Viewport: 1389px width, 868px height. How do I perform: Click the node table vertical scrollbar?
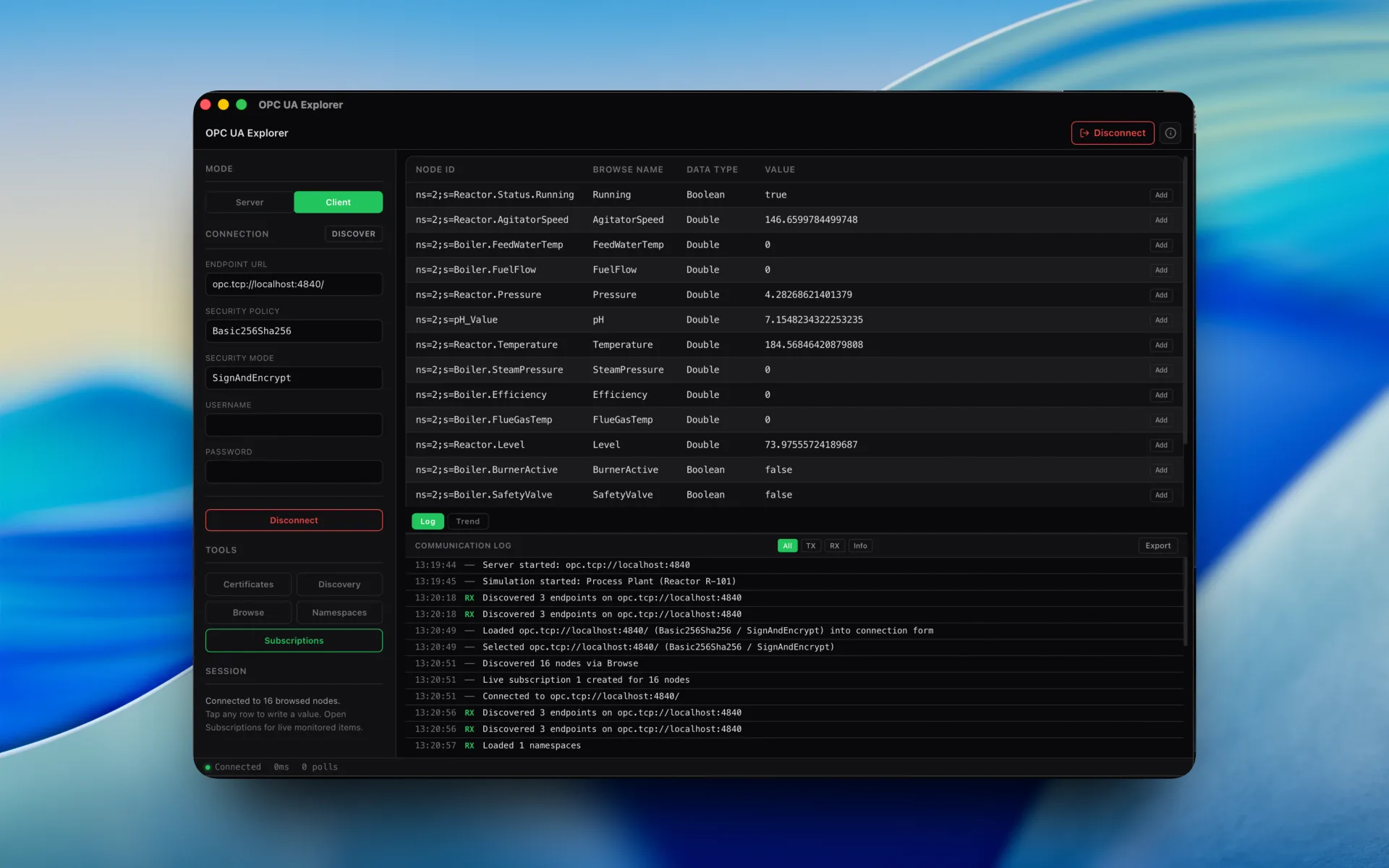pos(1185,301)
